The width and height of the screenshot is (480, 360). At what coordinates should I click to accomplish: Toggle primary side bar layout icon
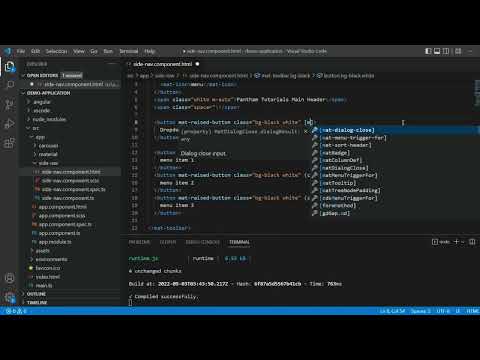tap(428, 51)
